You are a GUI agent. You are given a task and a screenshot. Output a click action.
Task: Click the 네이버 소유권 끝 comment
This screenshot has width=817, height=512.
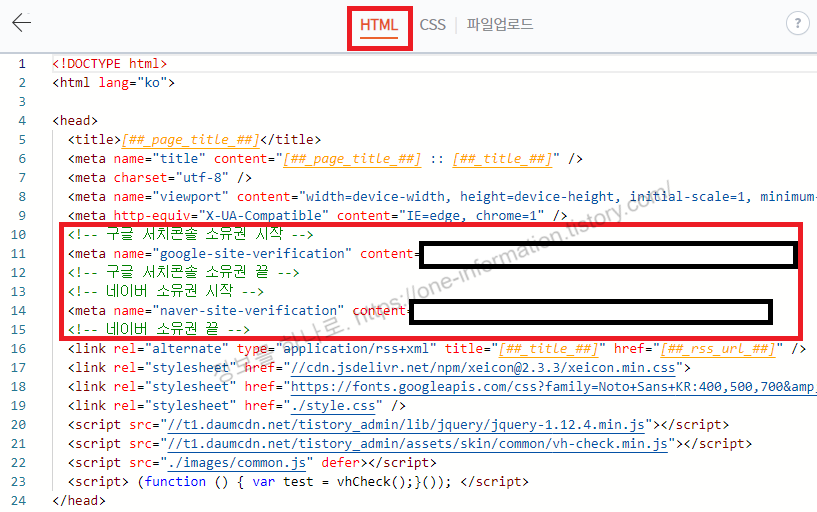[x=159, y=329]
